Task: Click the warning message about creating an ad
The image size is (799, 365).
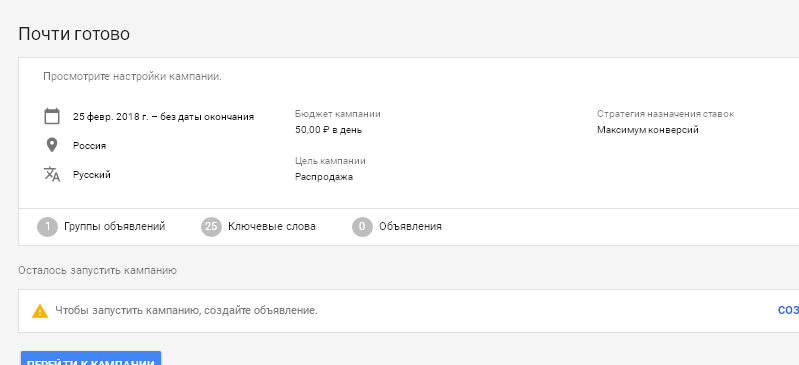Action: tap(186, 310)
